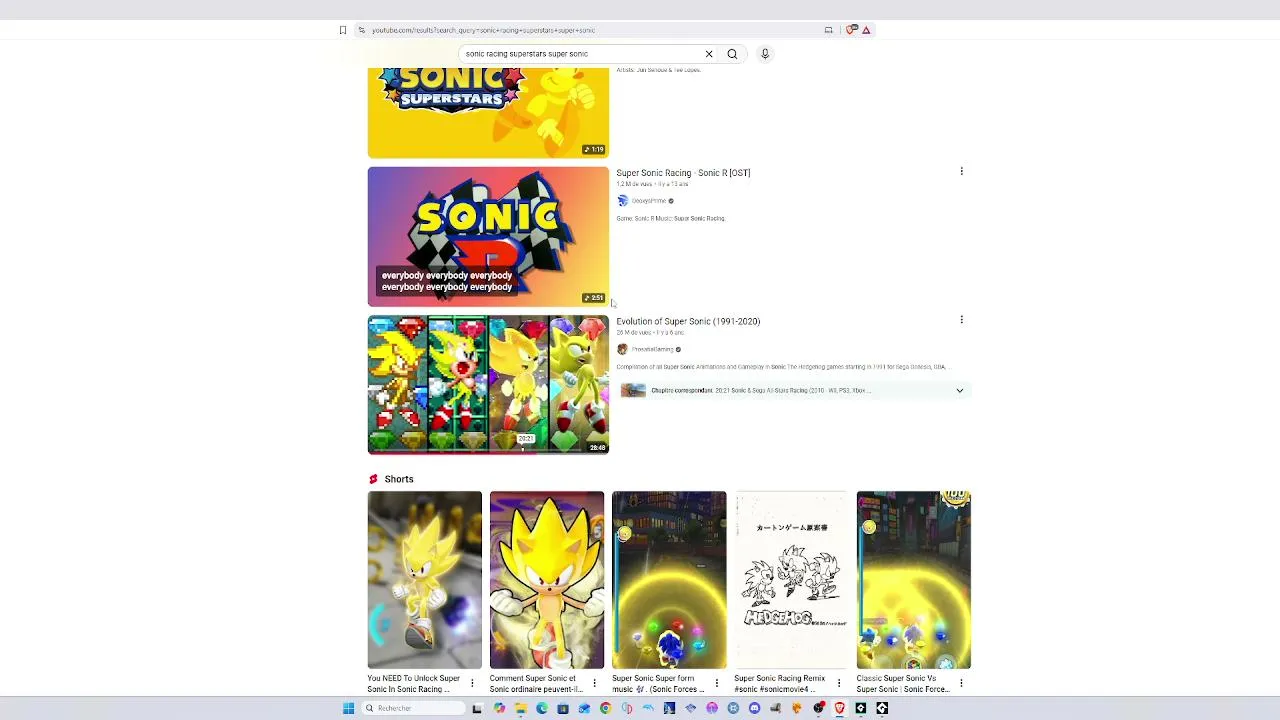This screenshot has width=1280, height=720.
Task: Click the Brave Rewards triangle icon
Action: (866, 30)
